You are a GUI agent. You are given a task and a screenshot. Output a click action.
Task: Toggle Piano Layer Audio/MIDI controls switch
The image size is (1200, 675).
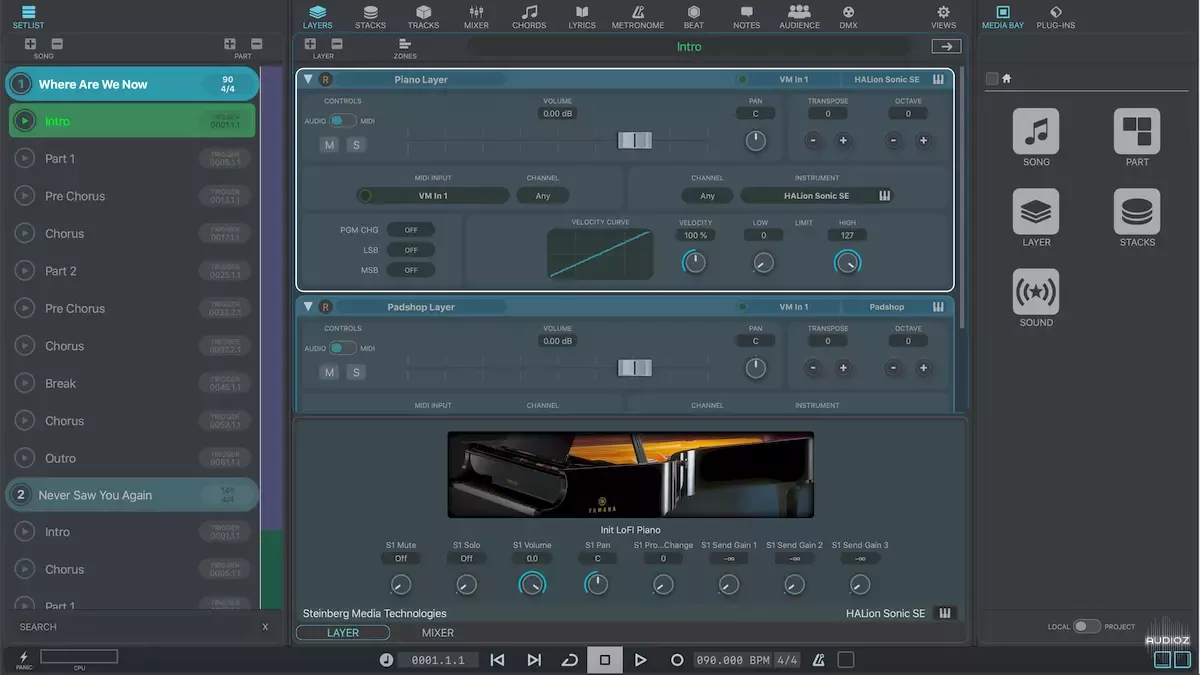click(x=343, y=121)
